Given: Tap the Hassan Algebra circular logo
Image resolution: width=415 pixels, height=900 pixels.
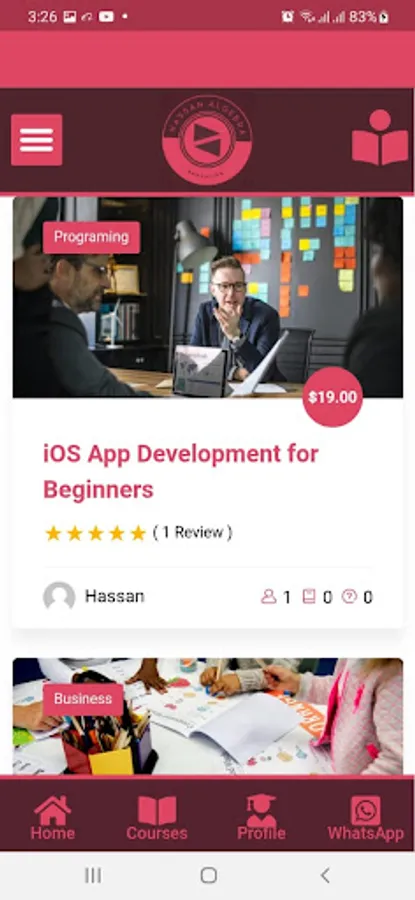Looking at the screenshot, I should click(207, 139).
